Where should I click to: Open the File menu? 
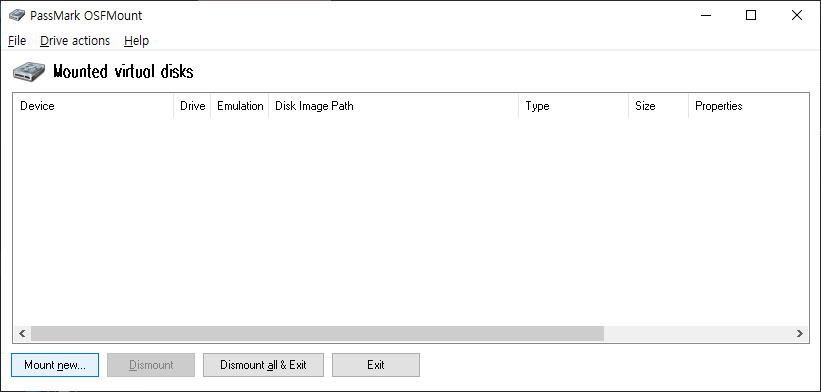(17, 41)
